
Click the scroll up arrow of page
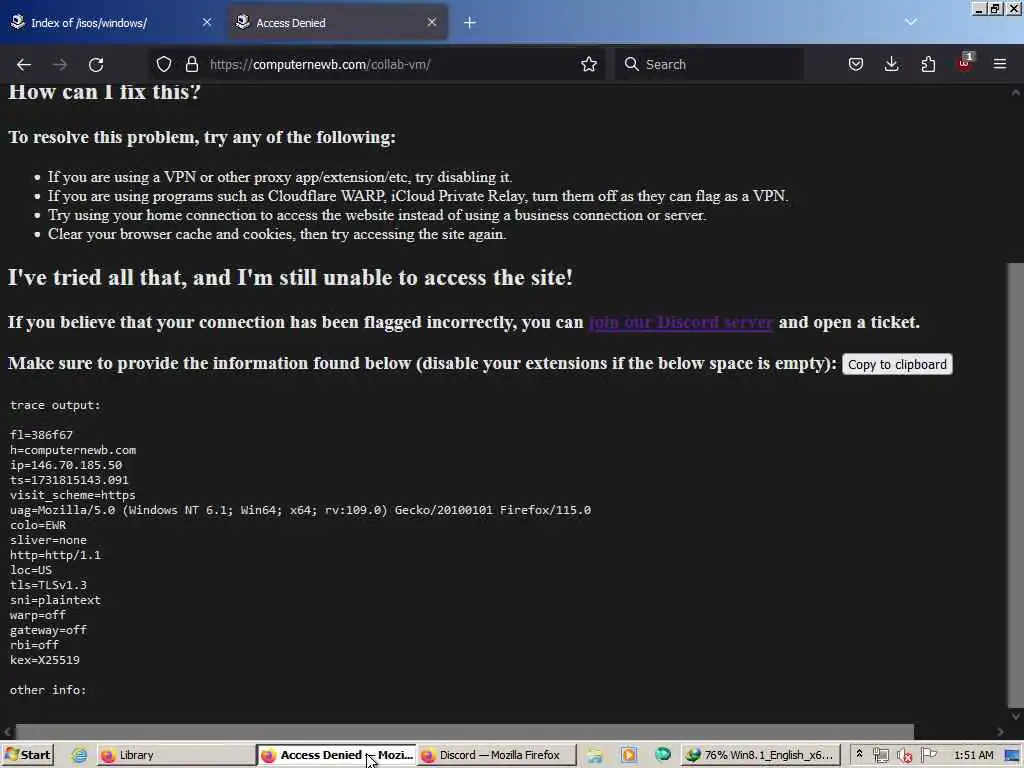point(1016,93)
